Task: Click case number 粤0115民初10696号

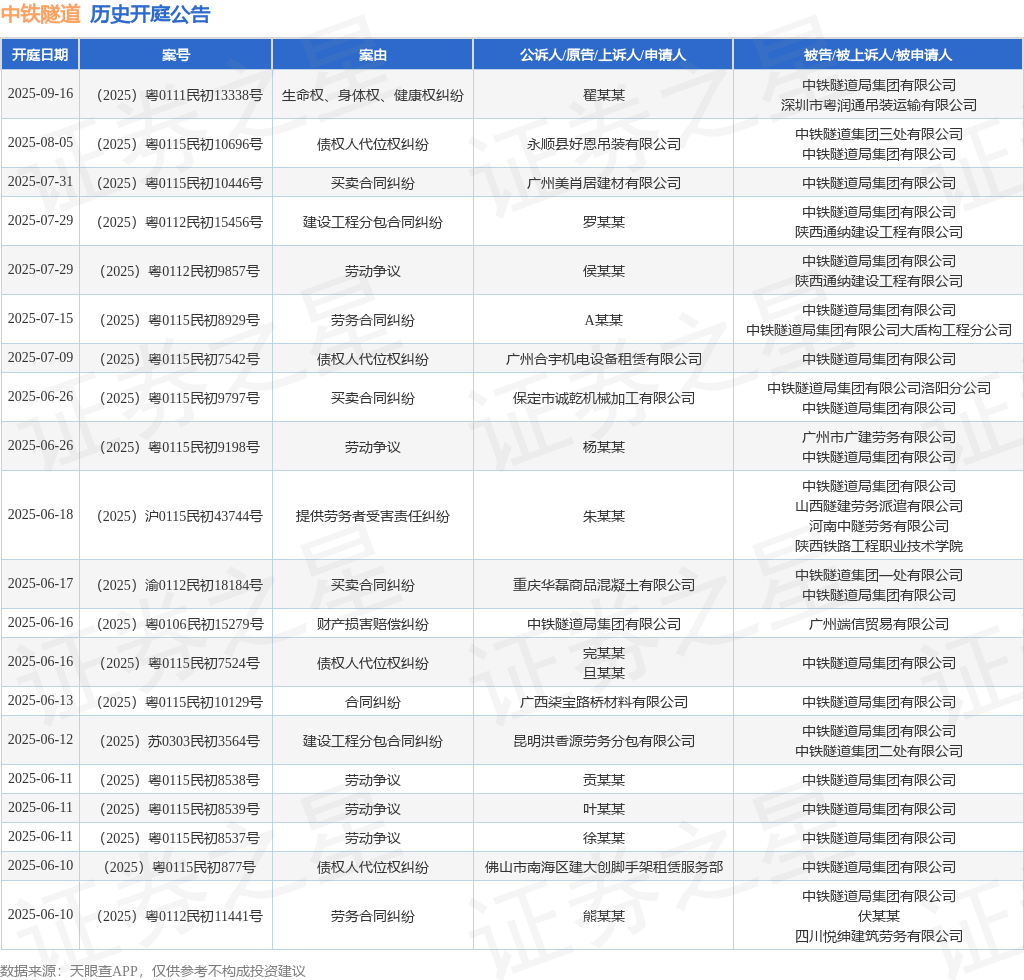Action: click(x=180, y=144)
